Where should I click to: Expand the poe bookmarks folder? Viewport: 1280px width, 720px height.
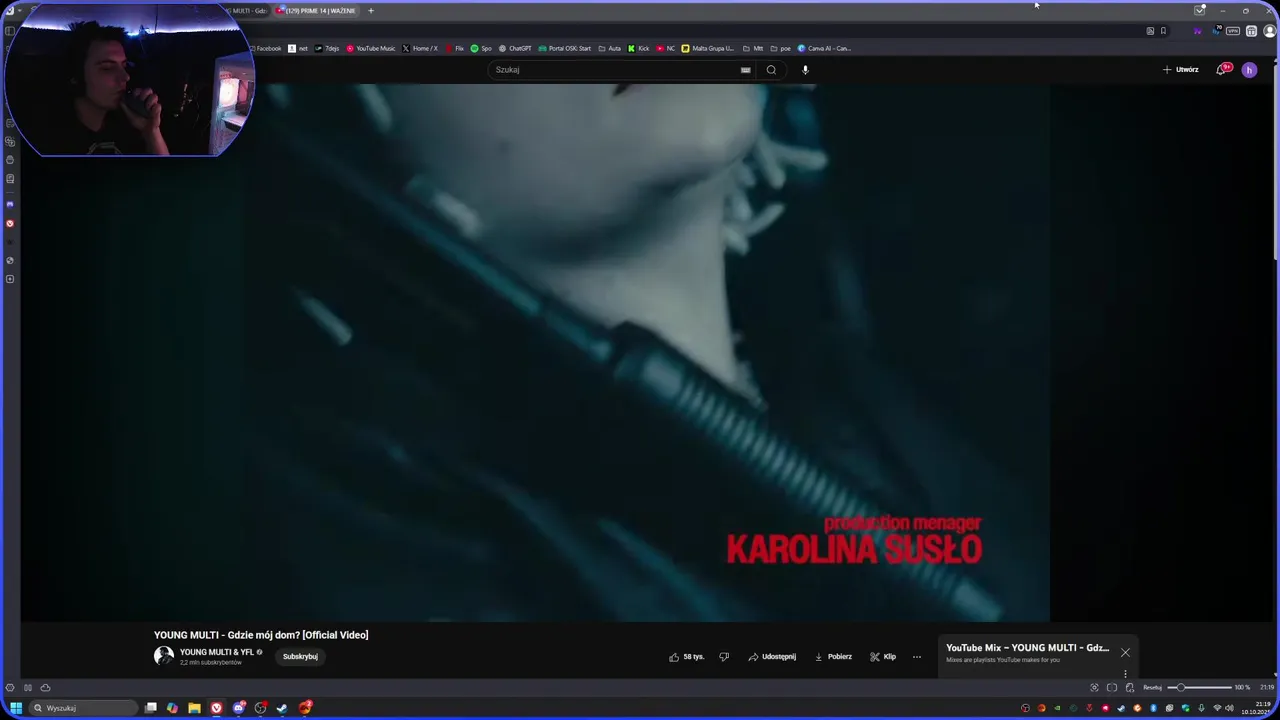[780, 48]
